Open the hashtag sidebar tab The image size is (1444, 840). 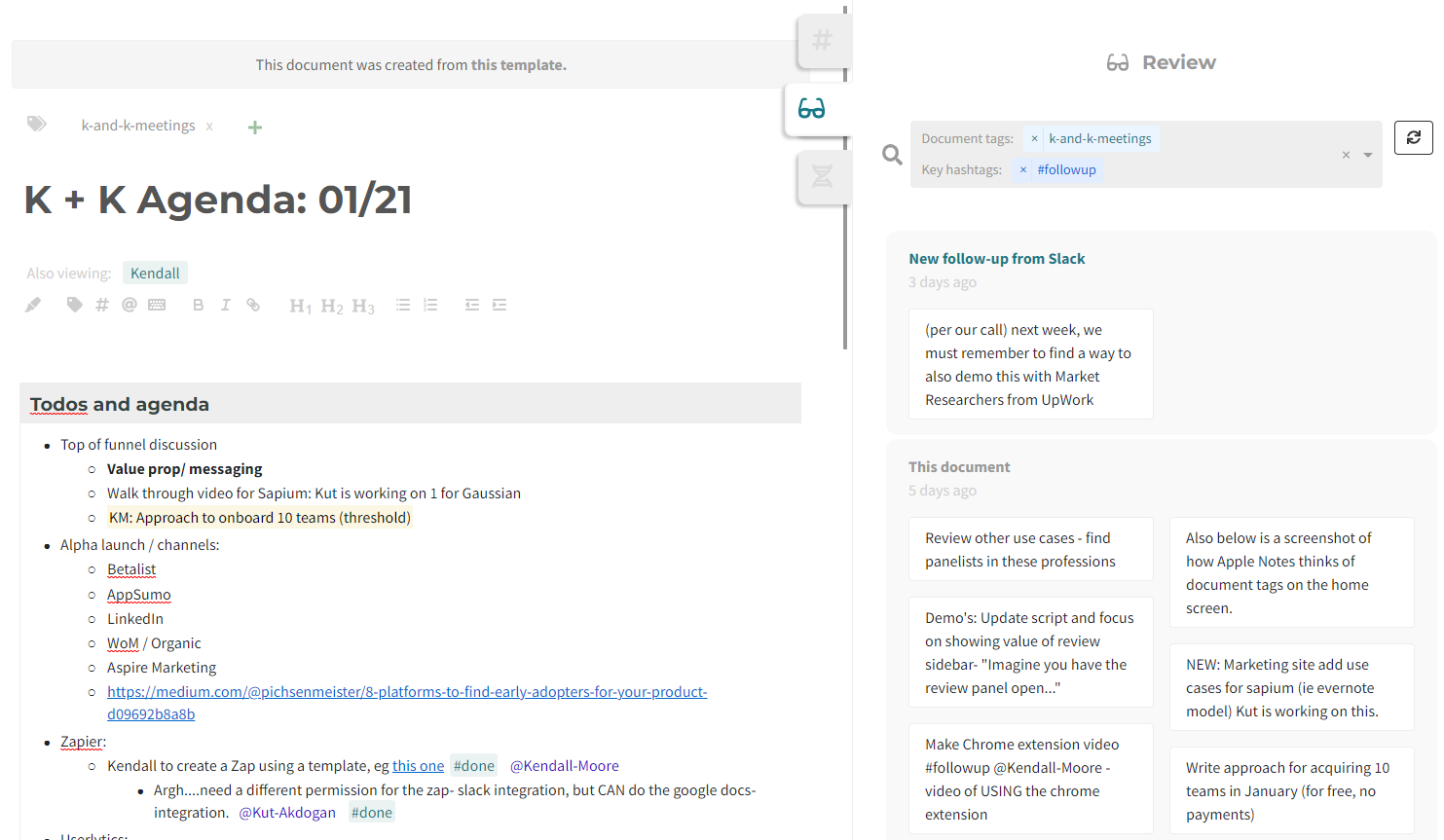coord(822,41)
